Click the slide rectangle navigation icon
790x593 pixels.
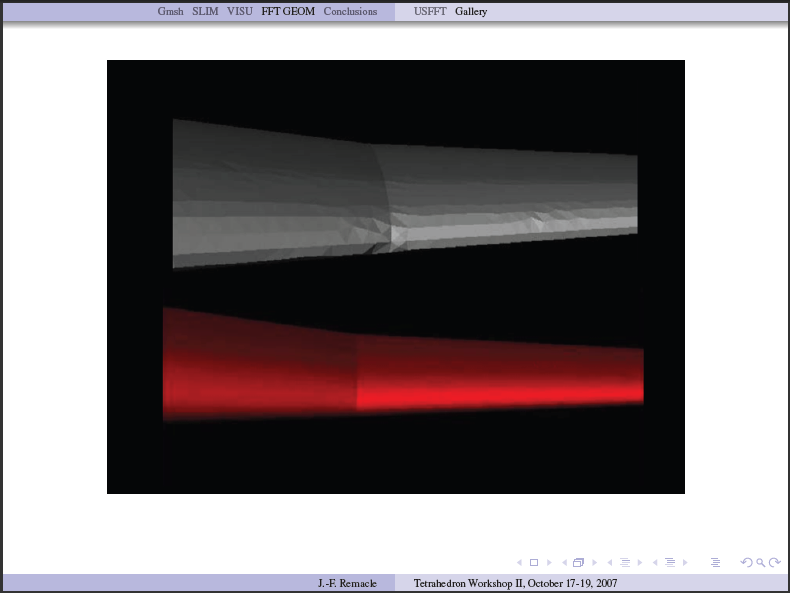[x=534, y=563]
